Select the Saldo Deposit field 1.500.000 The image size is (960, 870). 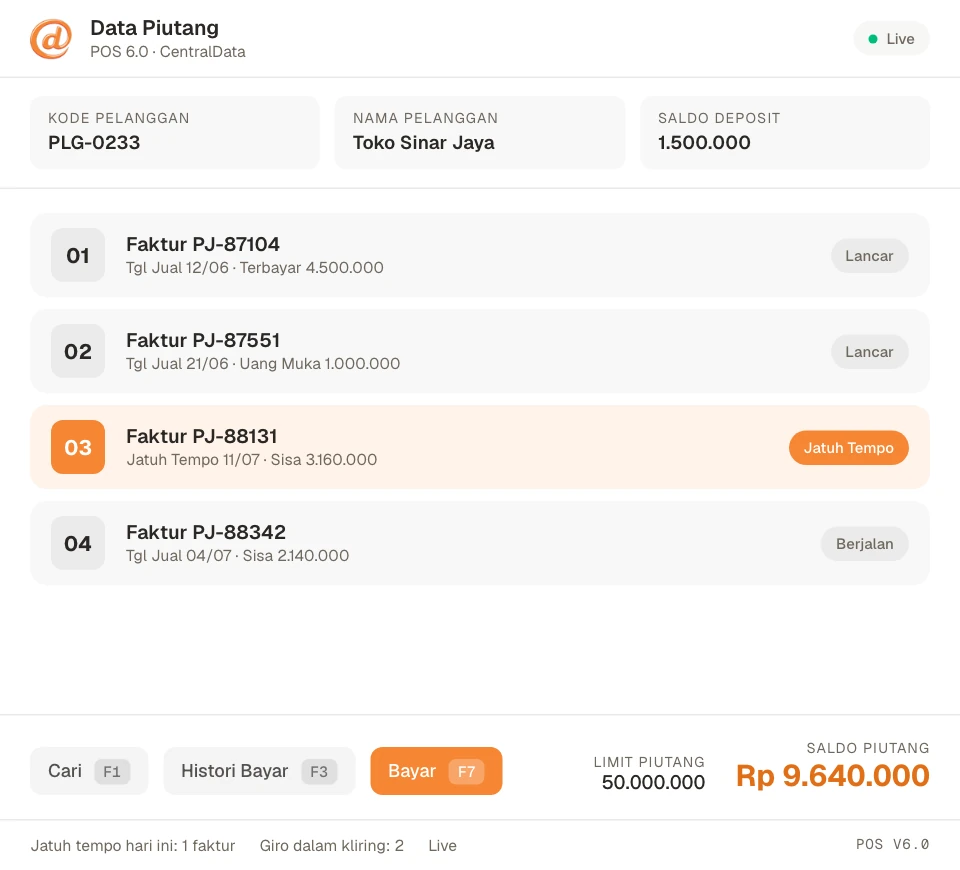tap(784, 132)
